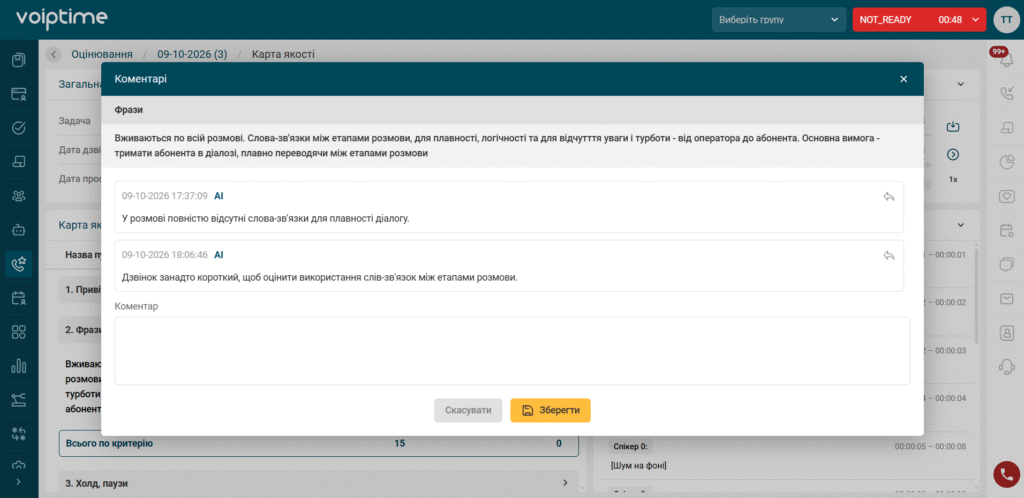Open the chat bubbles icon in right sidebar
Viewport: 1024px width, 498px height.
1006,264
